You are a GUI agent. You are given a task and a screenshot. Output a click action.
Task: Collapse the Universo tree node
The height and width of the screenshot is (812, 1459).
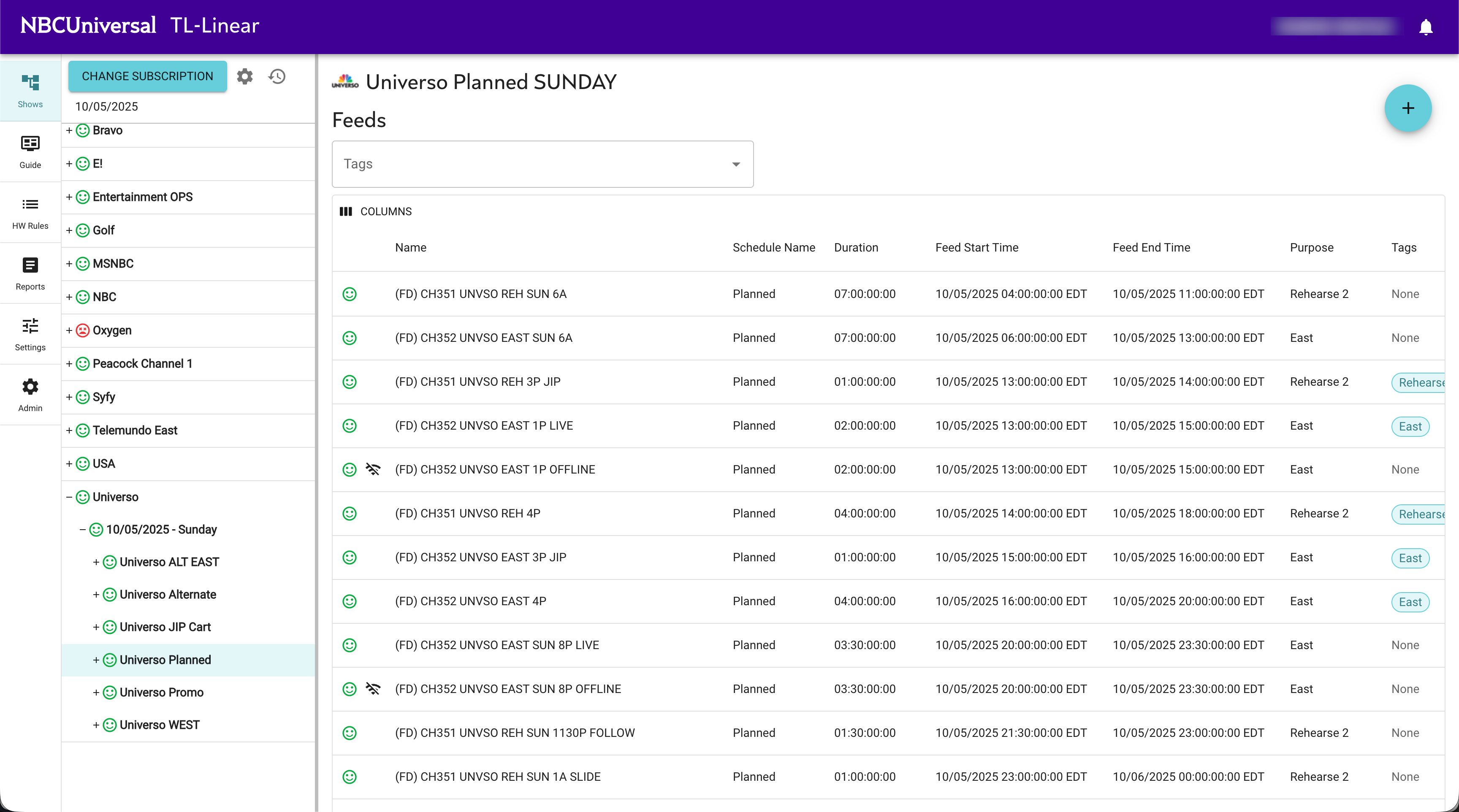(69, 497)
